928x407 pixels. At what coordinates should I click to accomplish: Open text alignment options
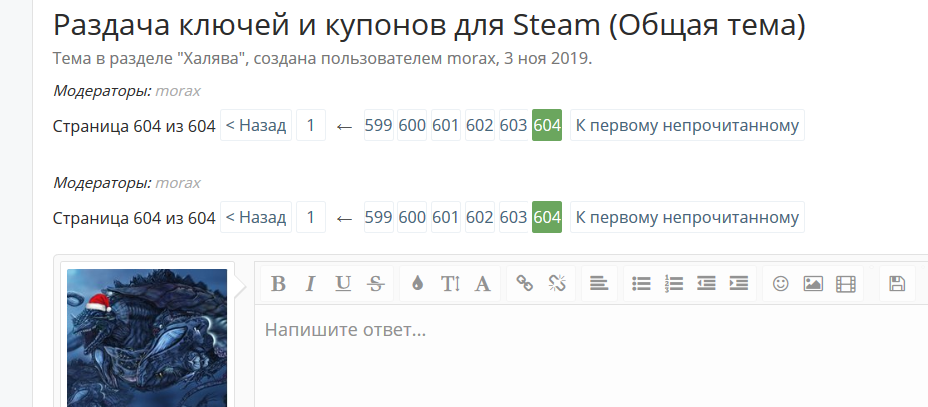[x=599, y=284]
